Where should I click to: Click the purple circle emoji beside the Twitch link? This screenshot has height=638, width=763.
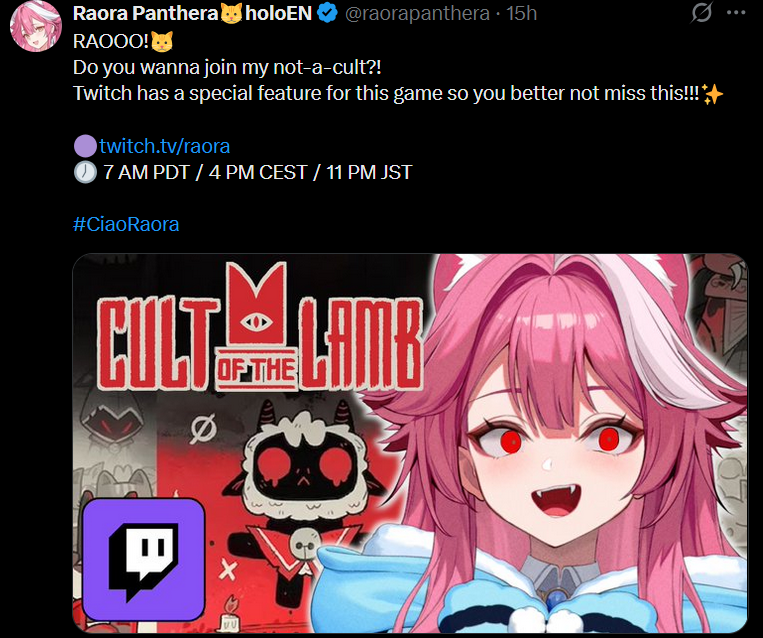click(85, 146)
